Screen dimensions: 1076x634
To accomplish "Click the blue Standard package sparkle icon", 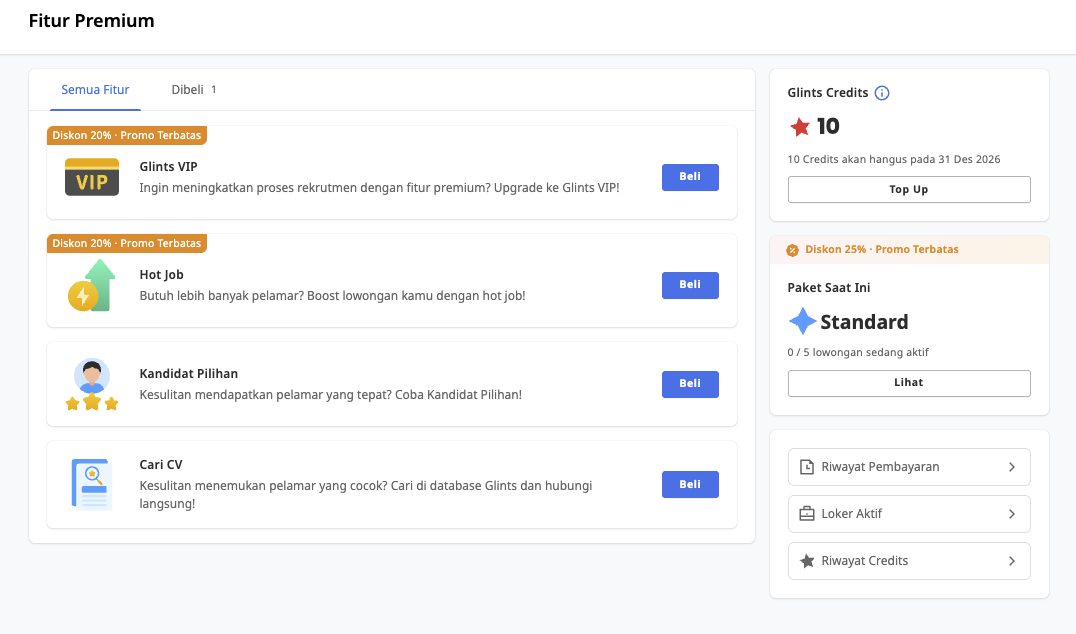I will (802, 321).
